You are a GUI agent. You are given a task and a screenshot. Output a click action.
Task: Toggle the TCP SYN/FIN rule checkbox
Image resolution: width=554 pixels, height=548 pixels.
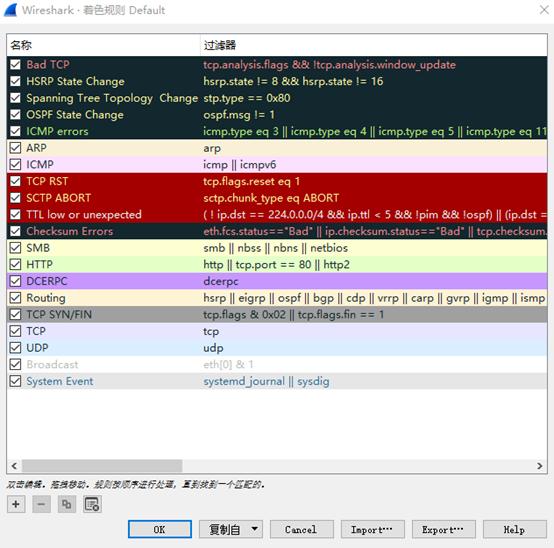[x=15, y=314]
